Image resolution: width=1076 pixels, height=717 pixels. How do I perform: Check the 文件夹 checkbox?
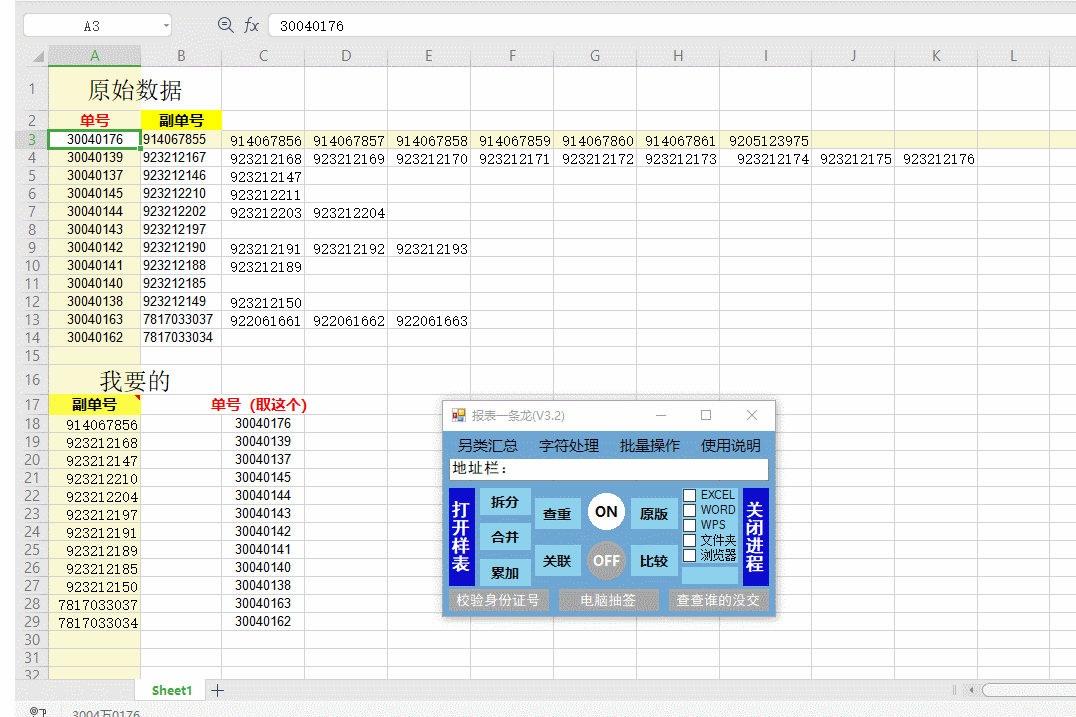[x=690, y=540]
